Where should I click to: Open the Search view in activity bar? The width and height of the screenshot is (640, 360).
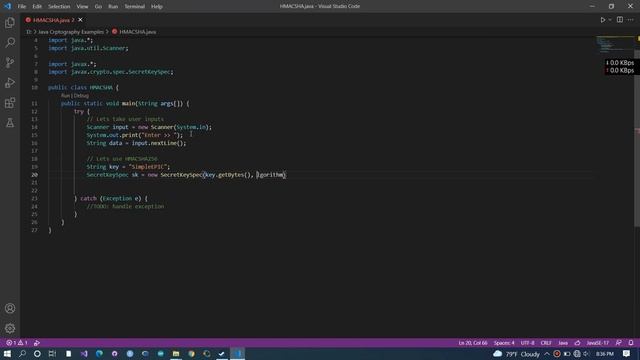tap(10, 42)
